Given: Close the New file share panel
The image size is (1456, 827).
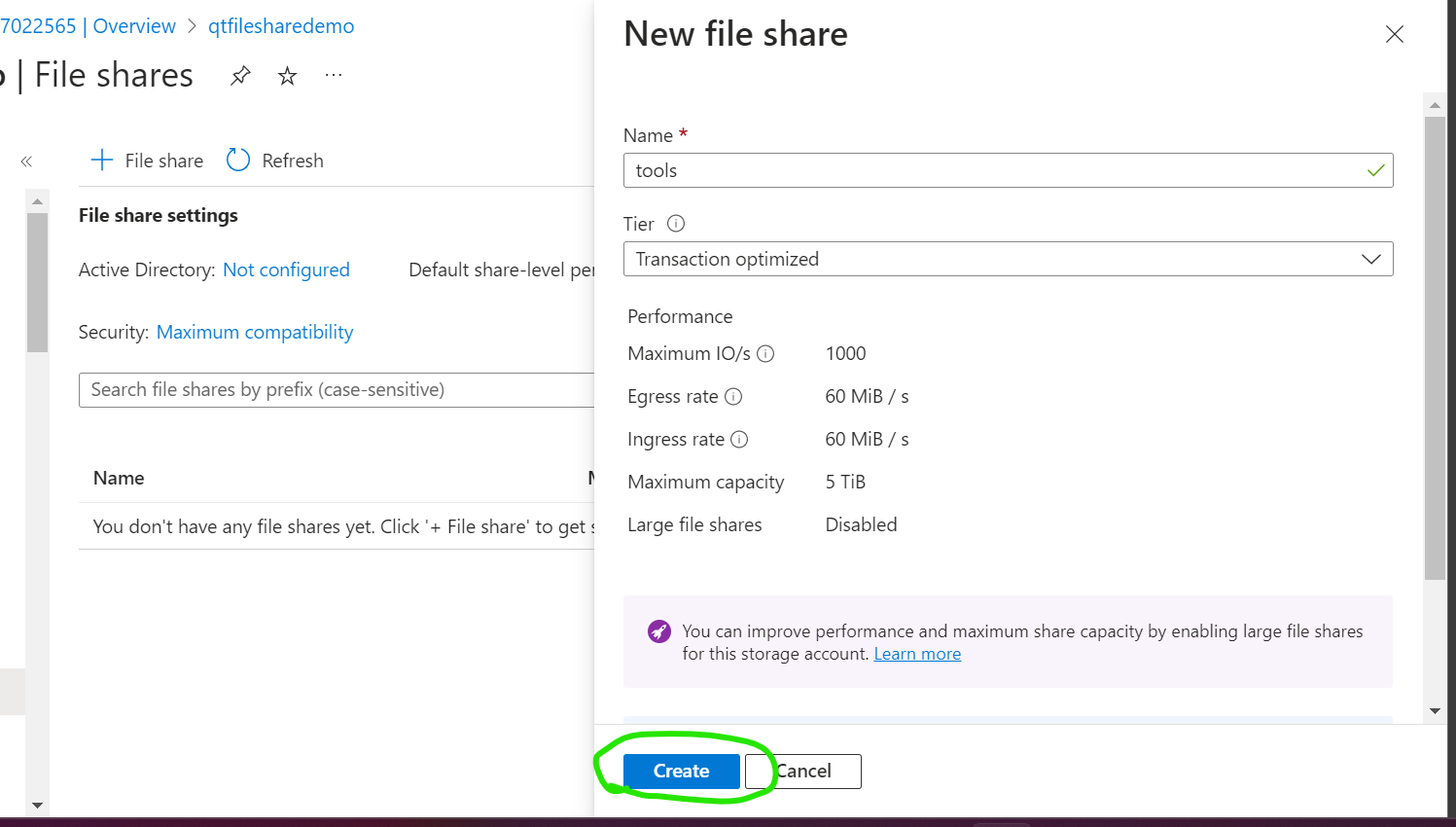Looking at the screenshot, I should [x=1395, y=34].
